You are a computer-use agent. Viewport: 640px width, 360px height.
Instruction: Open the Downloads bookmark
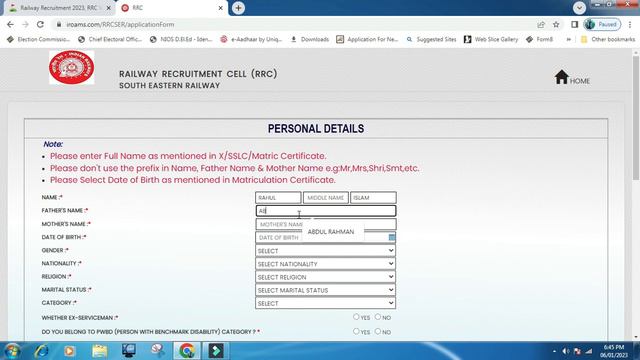[x=309, y=39]
